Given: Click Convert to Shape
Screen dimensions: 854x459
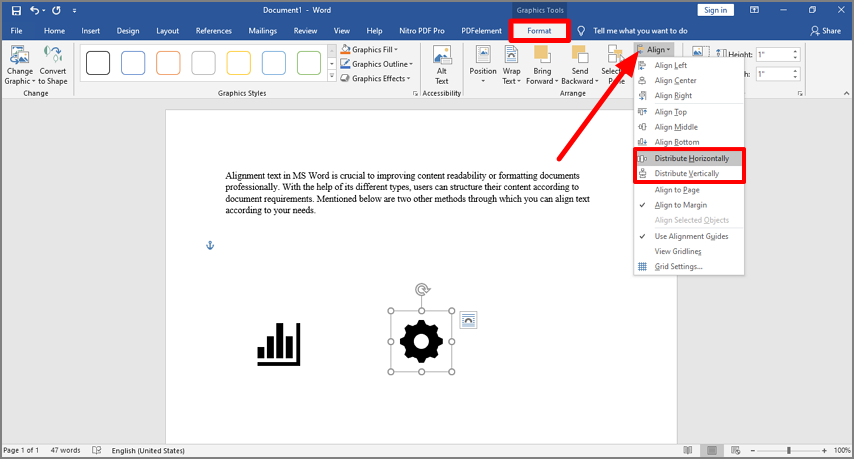Looking at the screenshot, I should (x=53, y=65).
